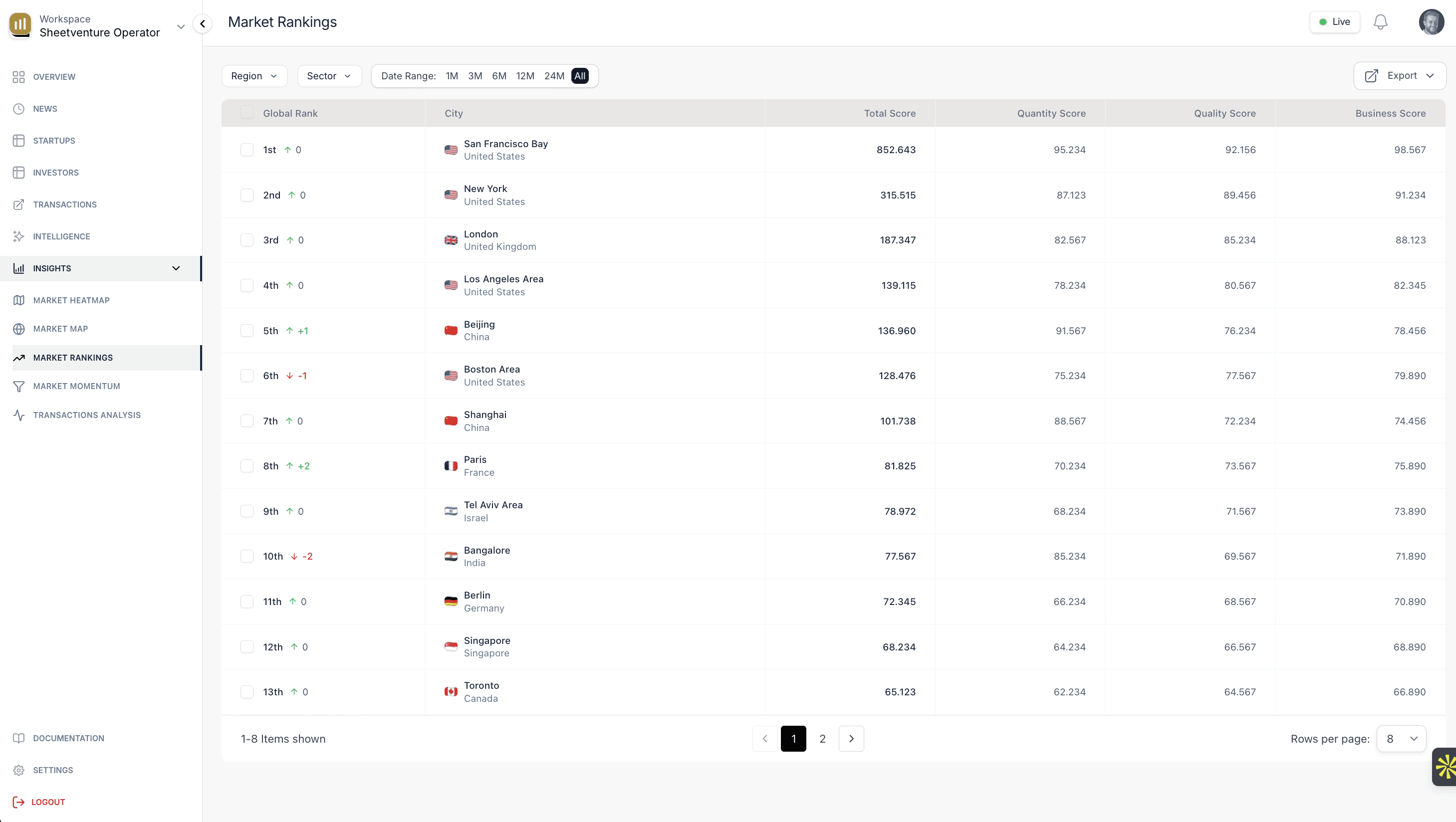Viewport: 1456px width, 822px height.
Task: Click the Export button
Action: coord(1399,76)
